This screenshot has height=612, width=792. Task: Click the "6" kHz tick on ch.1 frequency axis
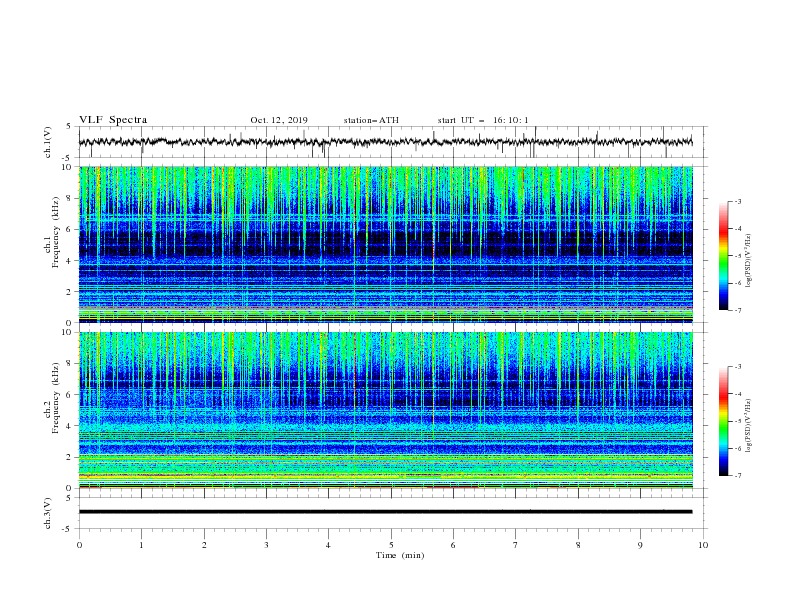(x=70, y=229)
